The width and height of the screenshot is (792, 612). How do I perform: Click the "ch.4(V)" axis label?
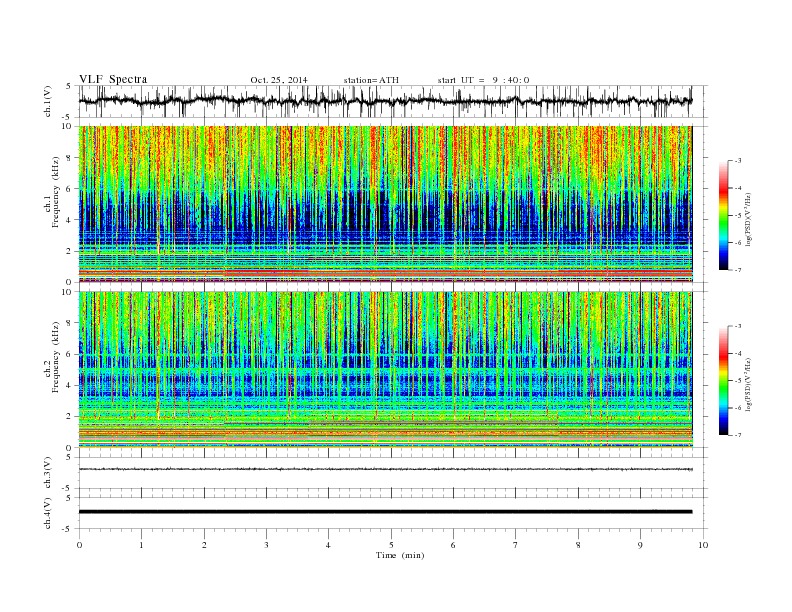coord(48,514)
